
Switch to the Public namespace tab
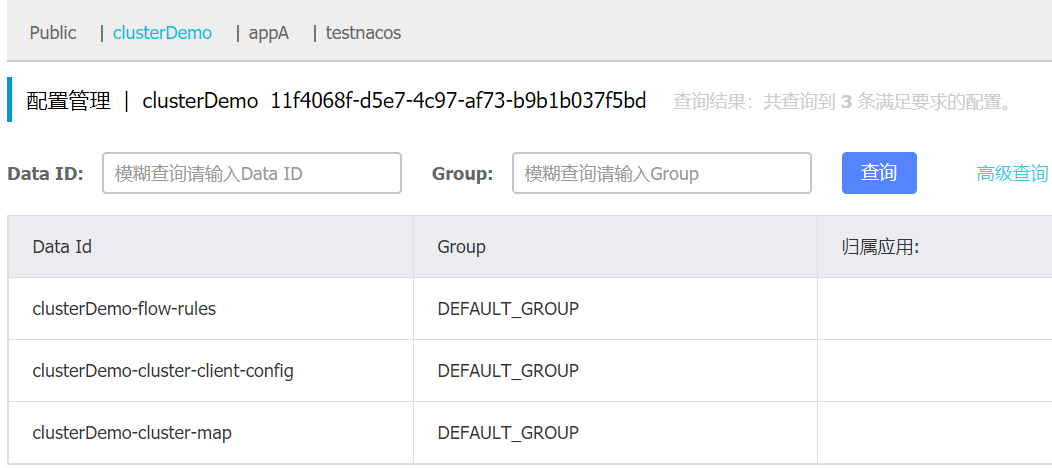53,33
